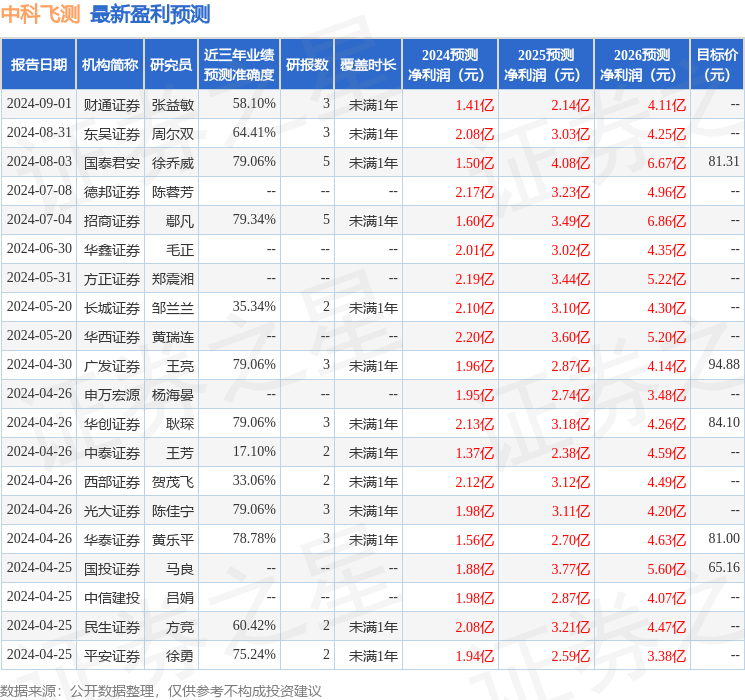
Task: Click the 机构简称 column header
Action: click(110, 65)
